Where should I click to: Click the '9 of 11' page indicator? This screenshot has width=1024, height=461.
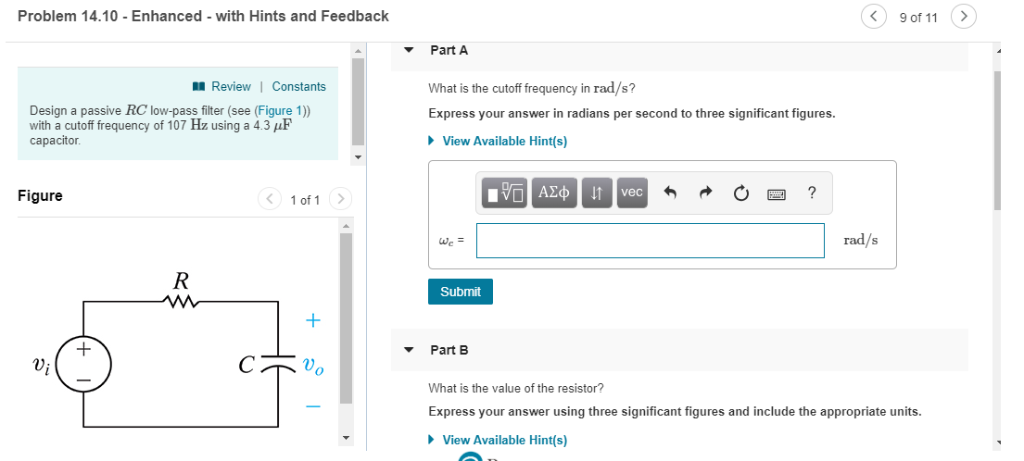pyautogui.click(x=918, y=18)
